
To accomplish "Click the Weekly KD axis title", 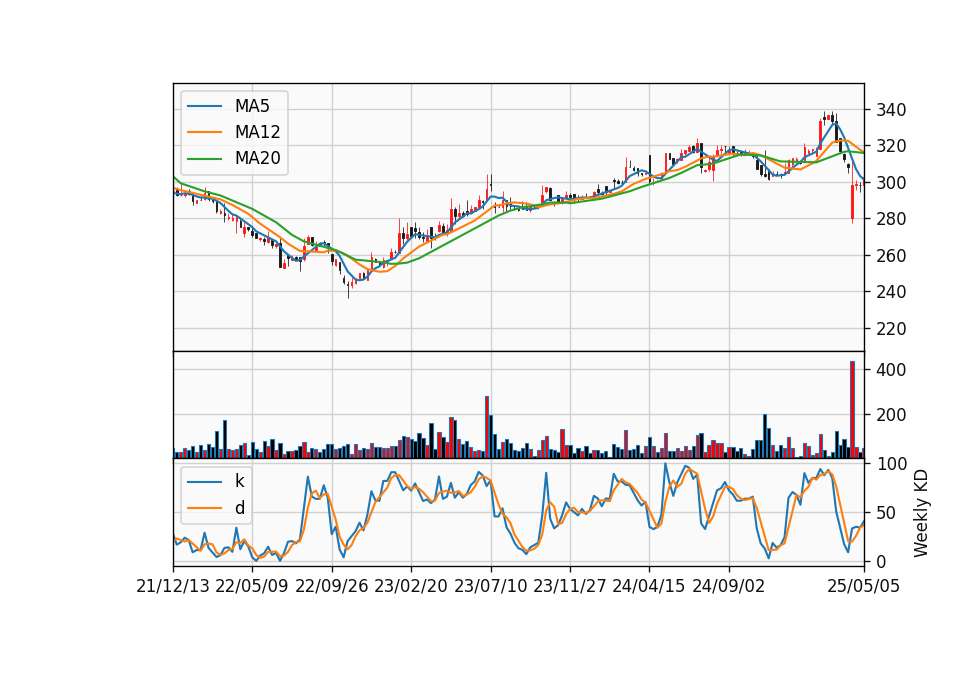I will 920,513.
